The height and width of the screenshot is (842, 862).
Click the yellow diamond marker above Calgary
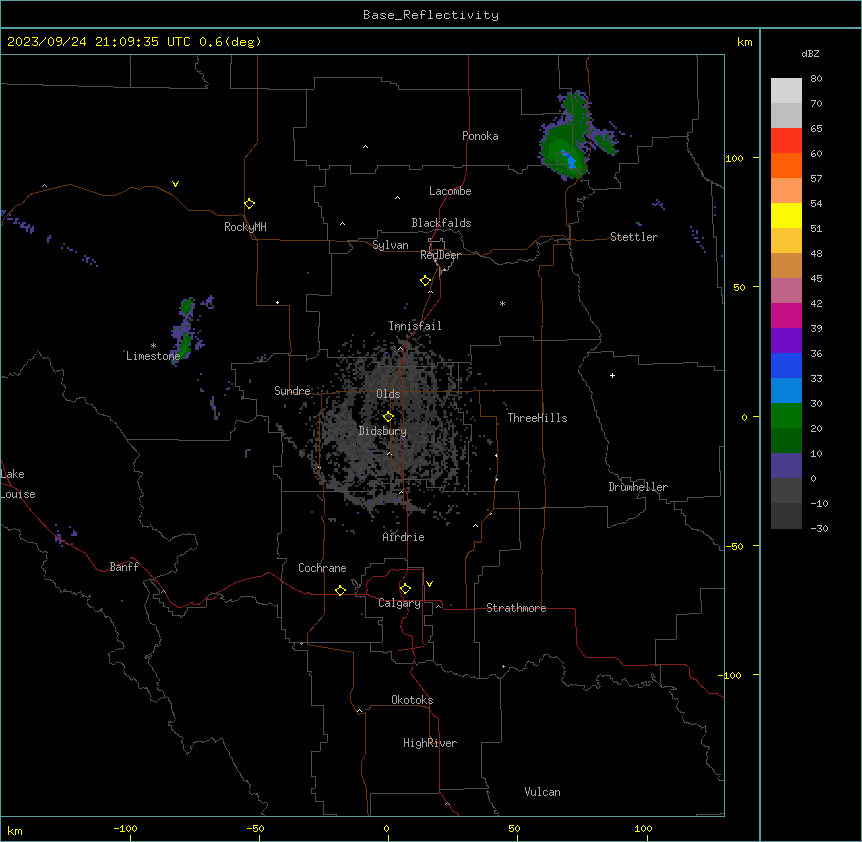coord(405,589)
